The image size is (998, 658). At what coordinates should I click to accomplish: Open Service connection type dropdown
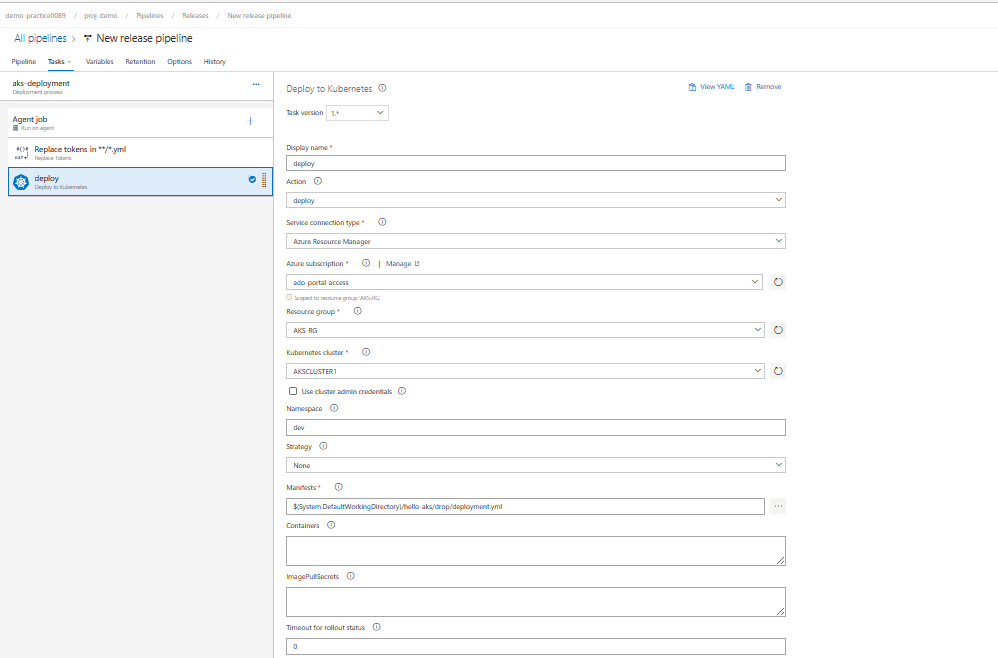point(536,241)
